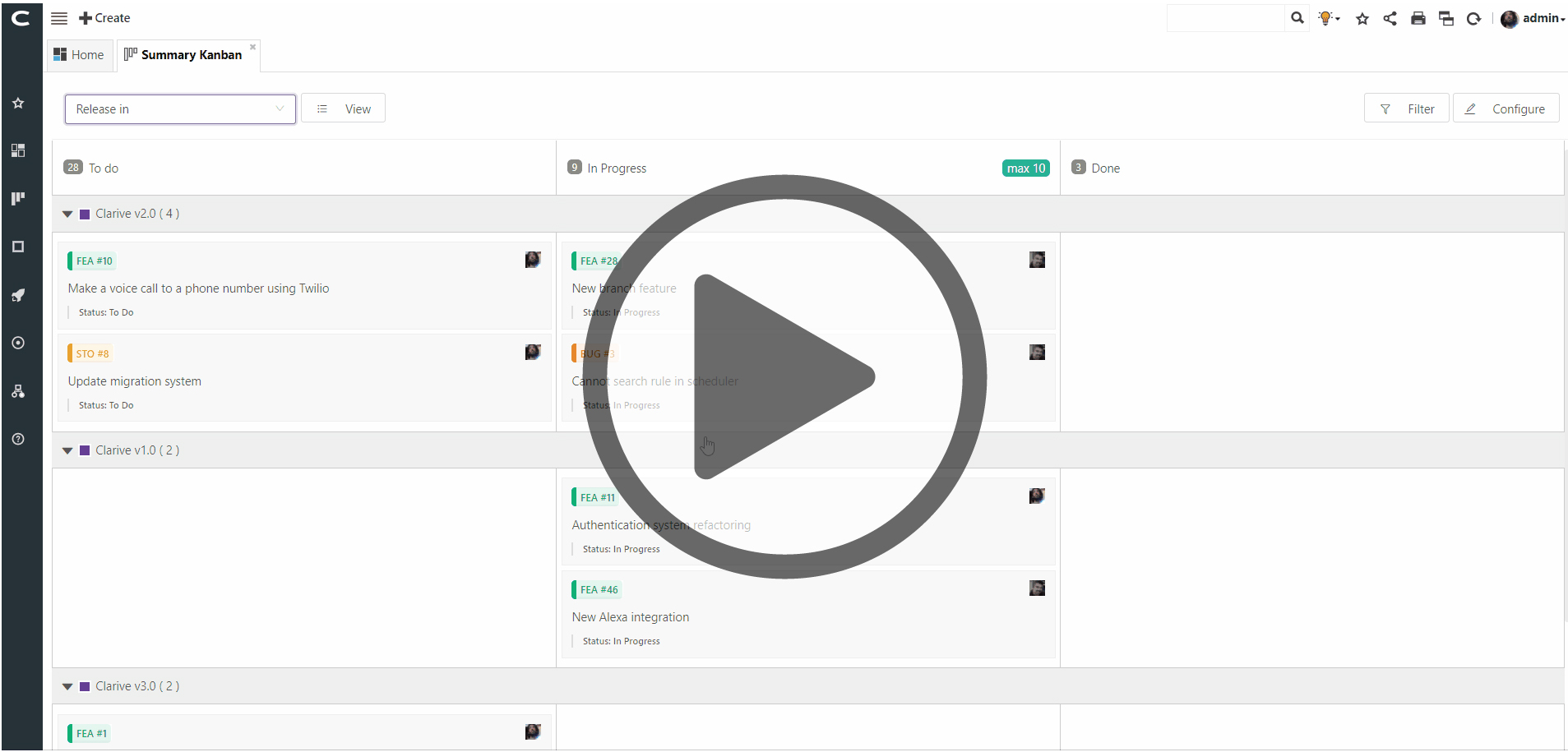This screenshot has width=1568, height=752.
Task: Open the hamburger menu next to Create
Action: (58, 17)
